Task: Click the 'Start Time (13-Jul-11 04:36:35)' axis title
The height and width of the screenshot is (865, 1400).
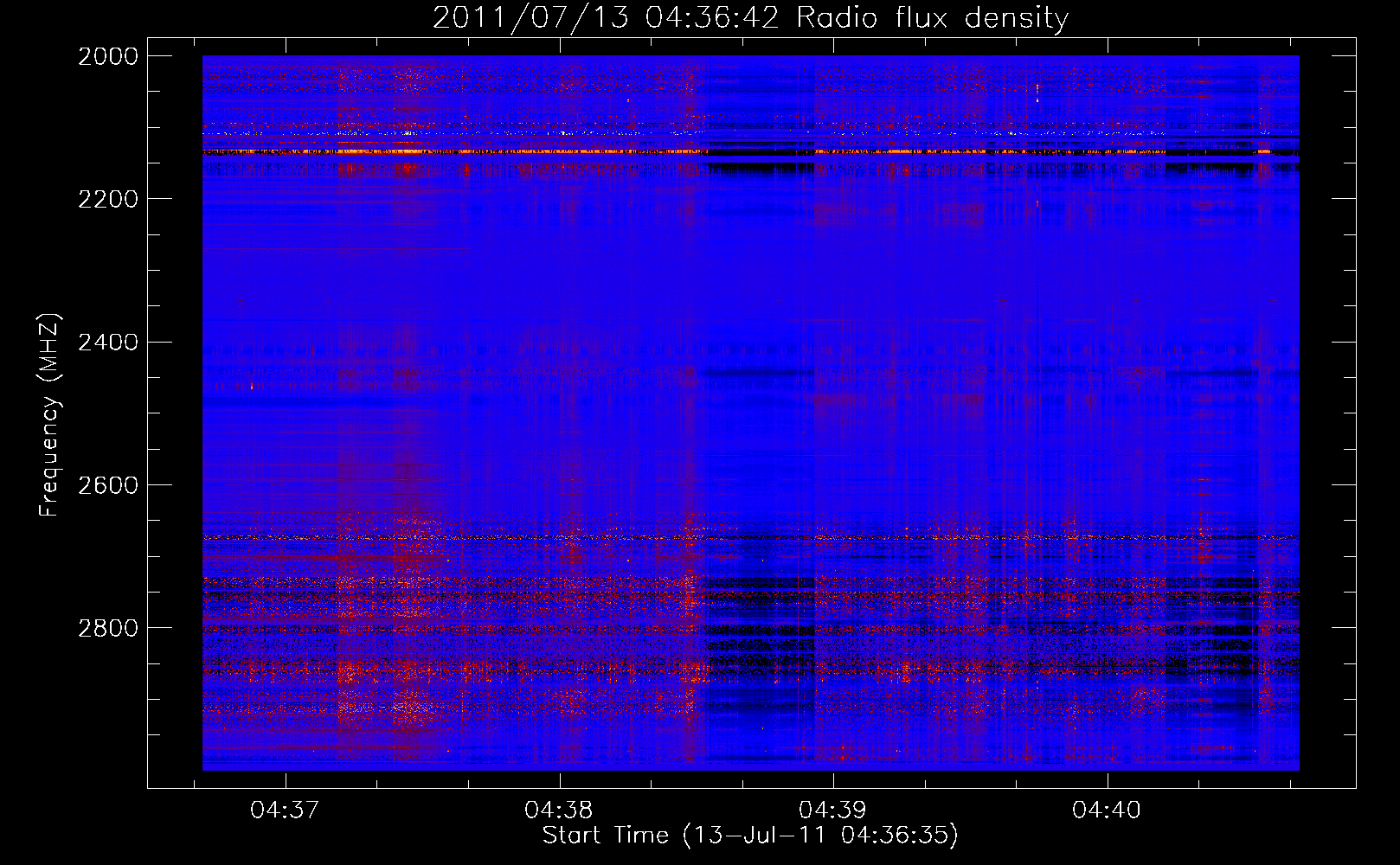Action: [x=750, y=836]
